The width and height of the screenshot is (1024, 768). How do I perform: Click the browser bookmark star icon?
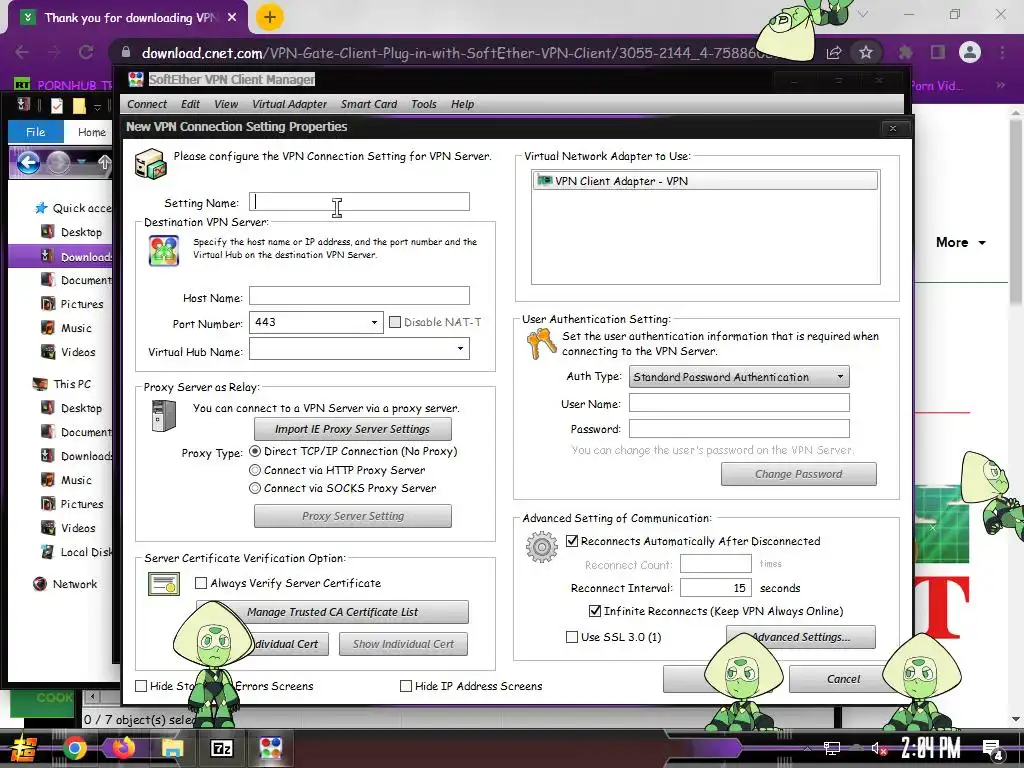coord(865,52)
